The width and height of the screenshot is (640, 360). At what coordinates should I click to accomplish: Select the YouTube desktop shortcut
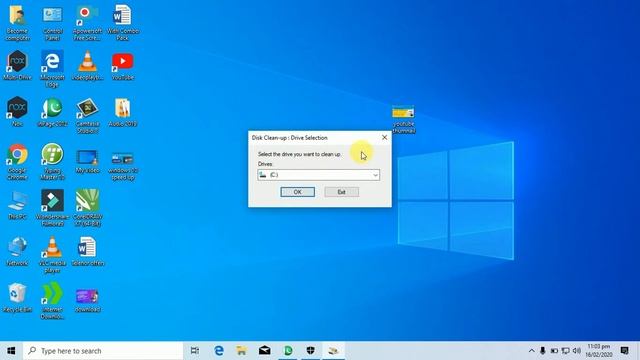(x=122, y=65)
